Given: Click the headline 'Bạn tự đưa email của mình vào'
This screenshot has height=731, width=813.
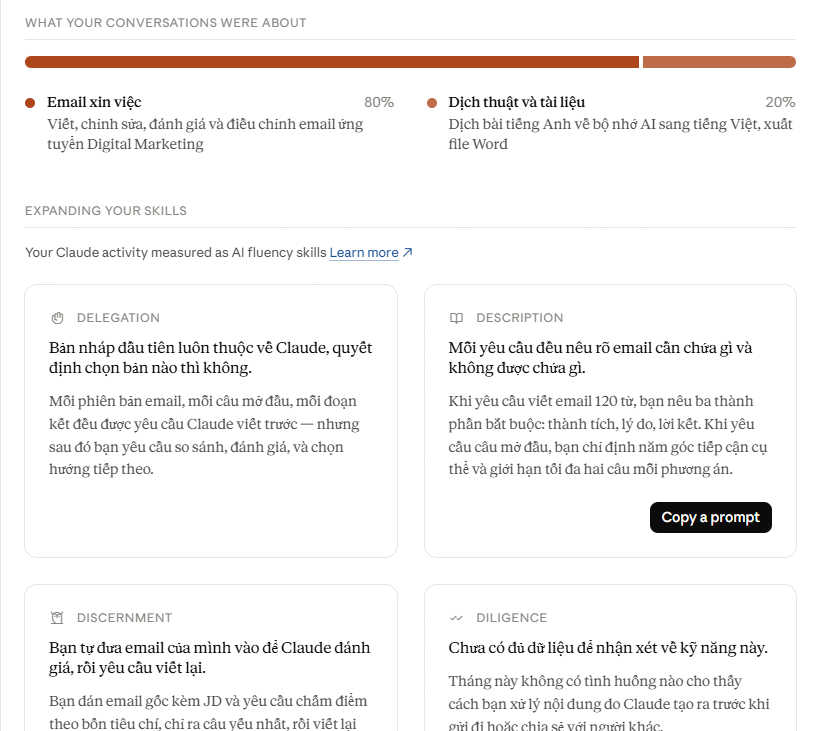Looking at the screenshot, I should [209, 657].
